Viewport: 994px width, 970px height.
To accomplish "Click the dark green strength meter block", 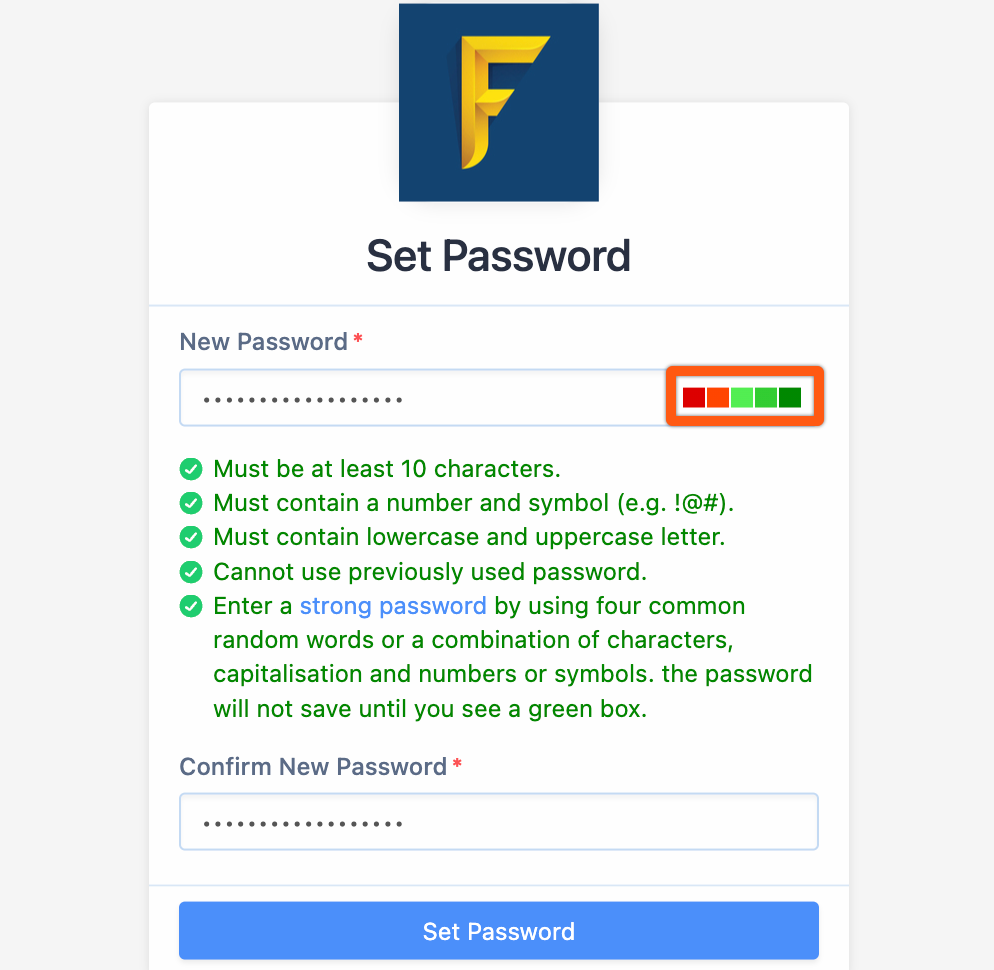I will point(790,398).
